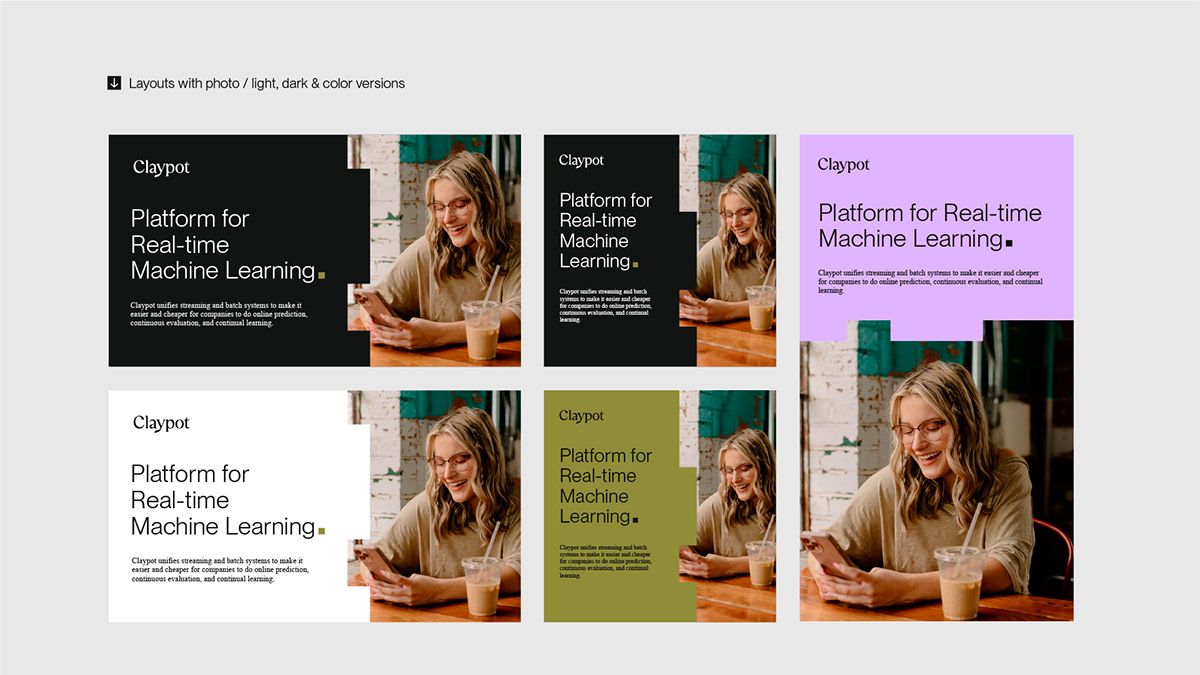
Task: Click the Claypot logo on the white banner
Action: [x=160, y=422]
